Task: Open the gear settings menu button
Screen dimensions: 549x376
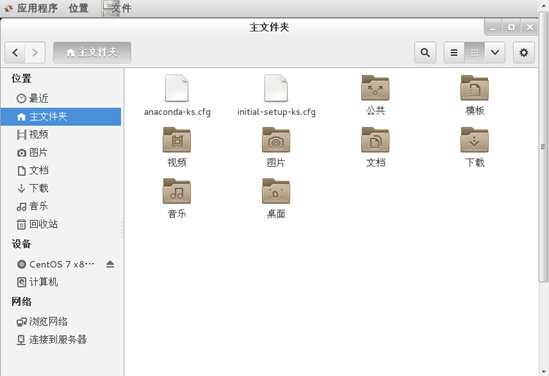Action: point(524,53)
